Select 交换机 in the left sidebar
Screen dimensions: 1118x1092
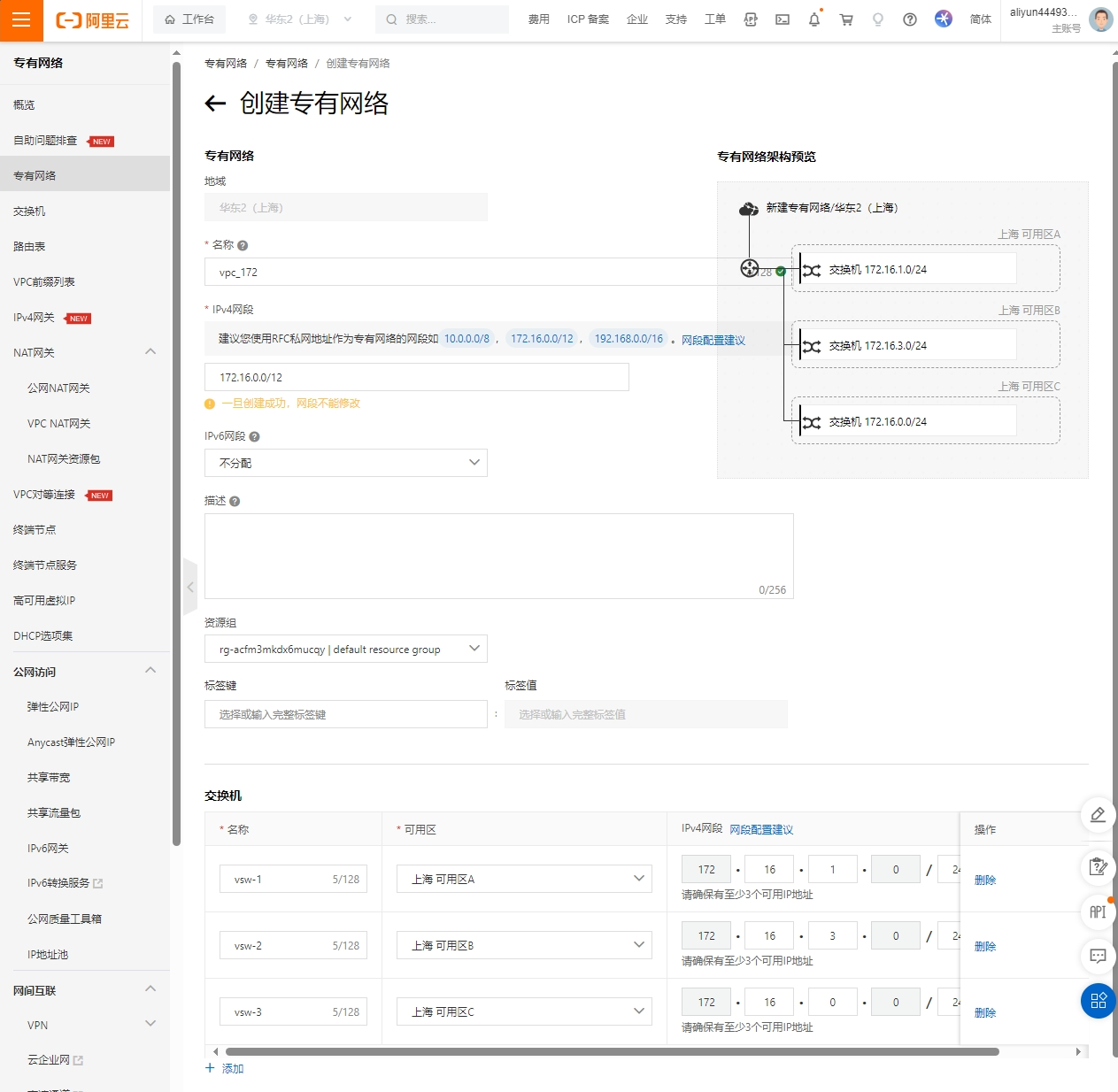(x=29, y=211)
